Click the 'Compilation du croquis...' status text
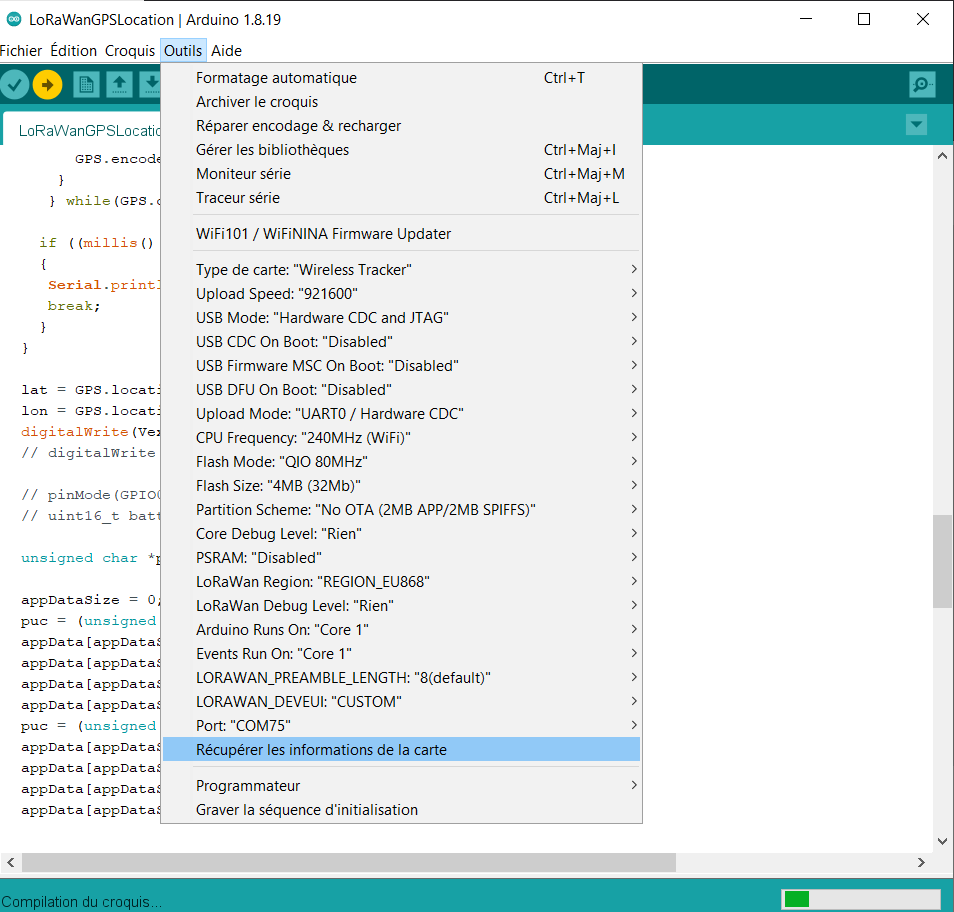 pyautogui.click(x=82, y=902)
